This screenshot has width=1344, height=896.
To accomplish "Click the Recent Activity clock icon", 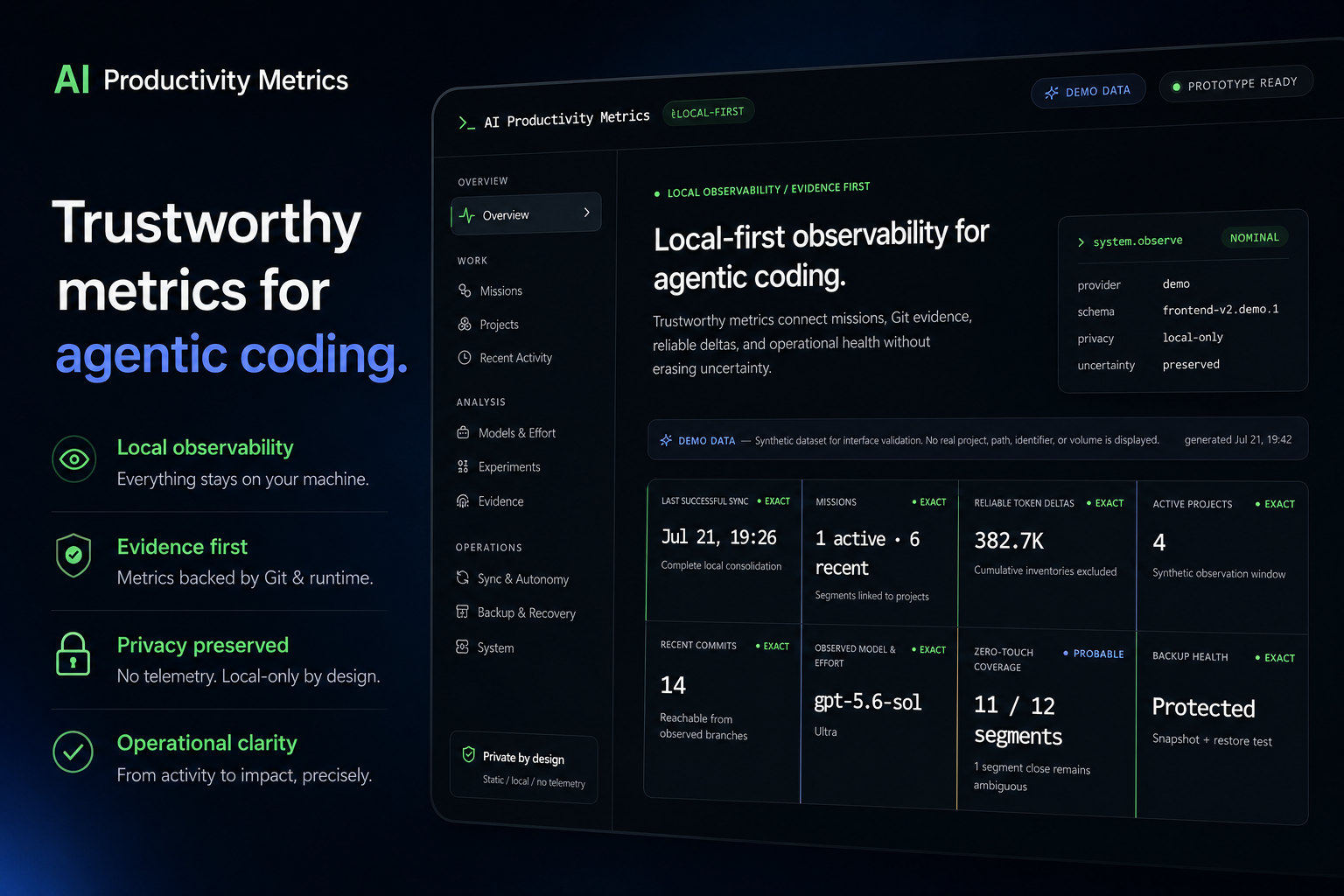I will (465, 357).
